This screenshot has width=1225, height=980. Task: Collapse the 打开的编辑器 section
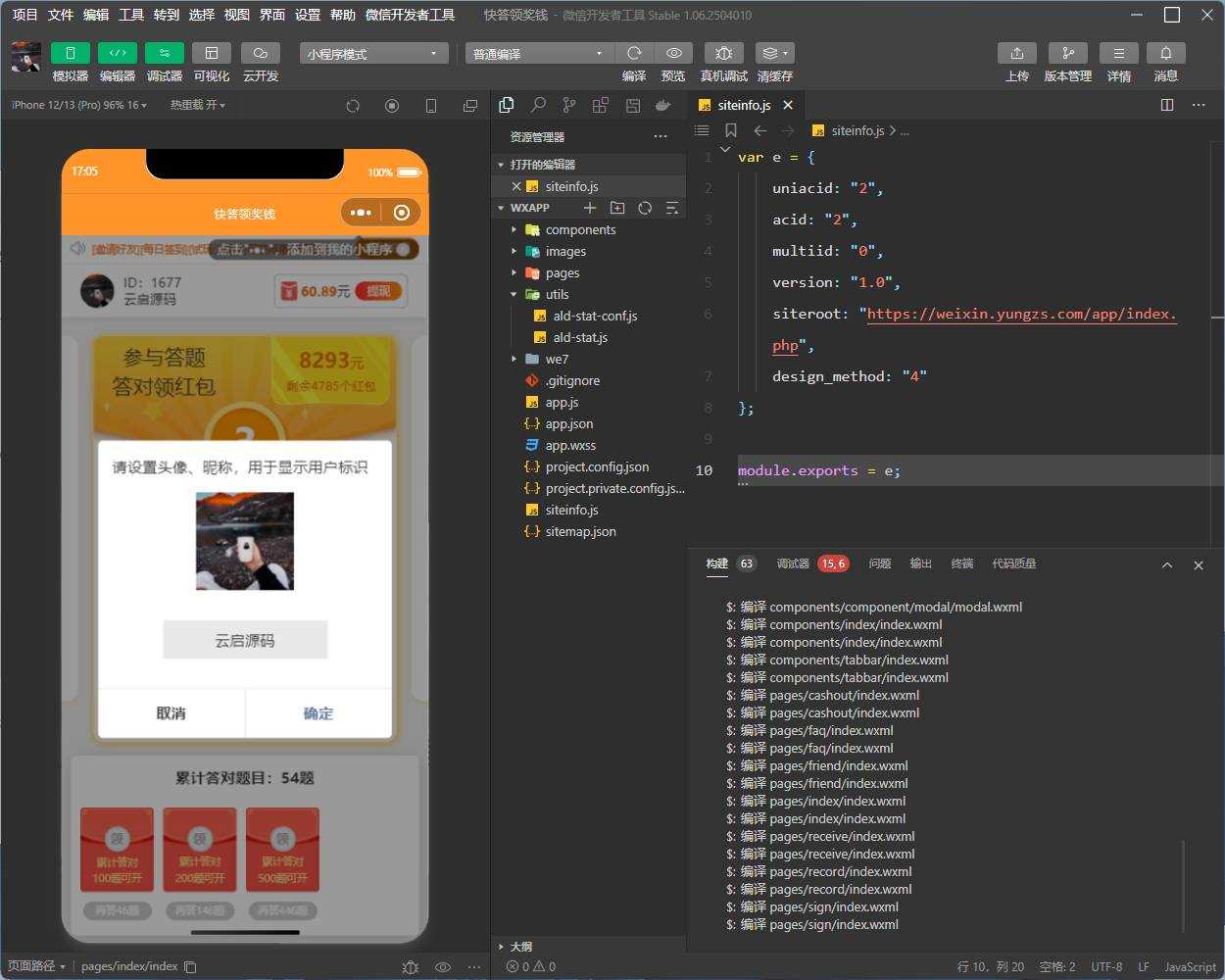[588, 165]
